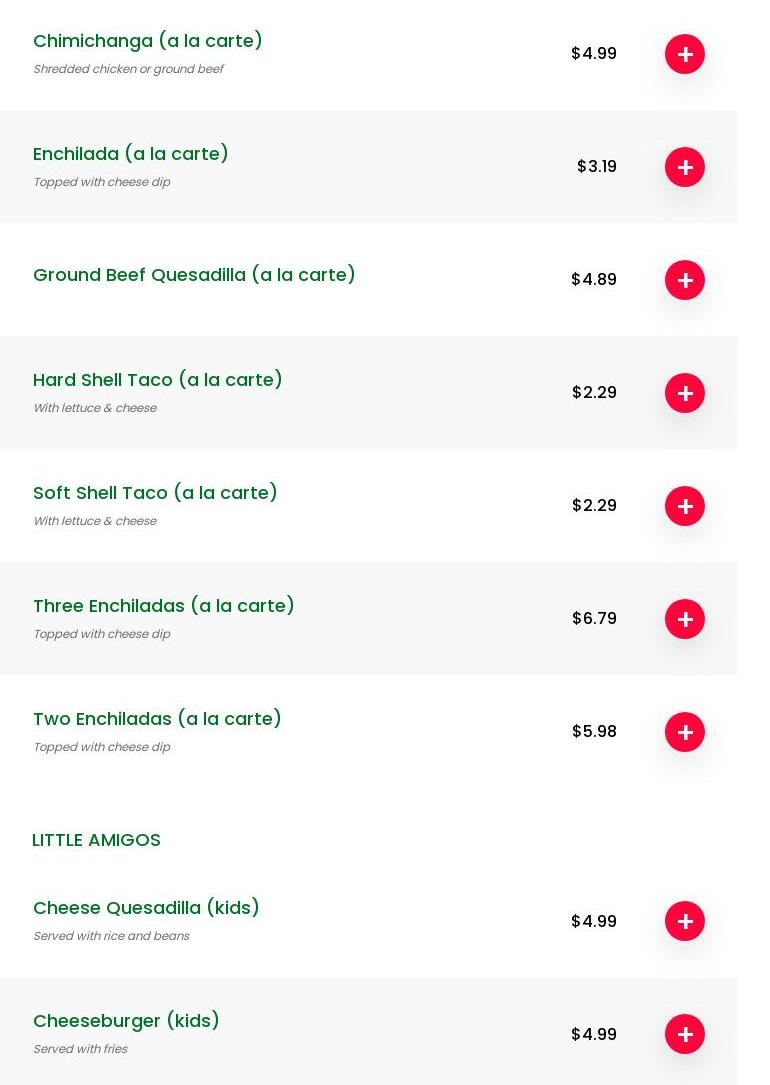Open Cheese Quesadilla (kids) item

(146, 908)
